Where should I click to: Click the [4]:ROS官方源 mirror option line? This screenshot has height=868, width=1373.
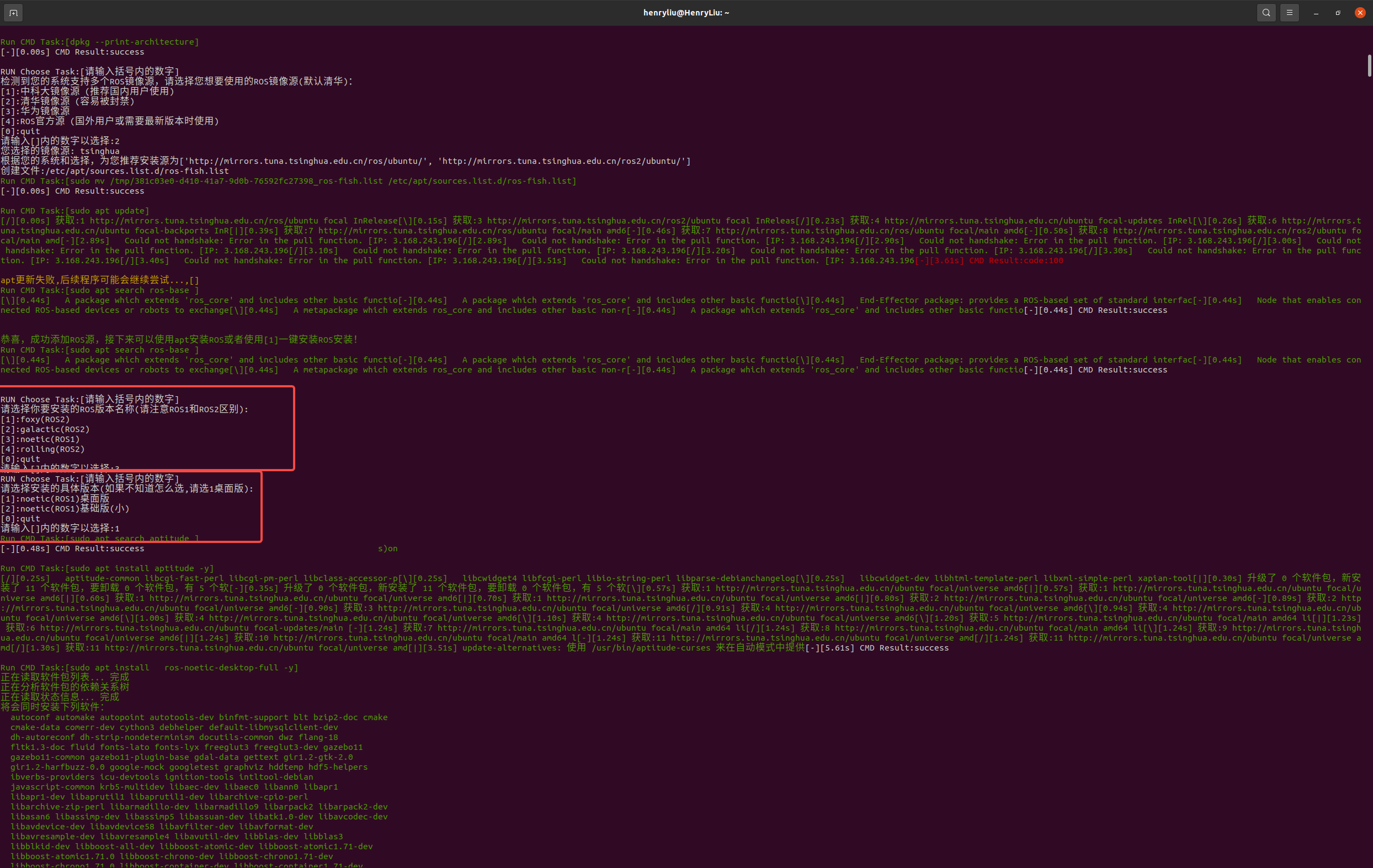(x=110, y=121)
